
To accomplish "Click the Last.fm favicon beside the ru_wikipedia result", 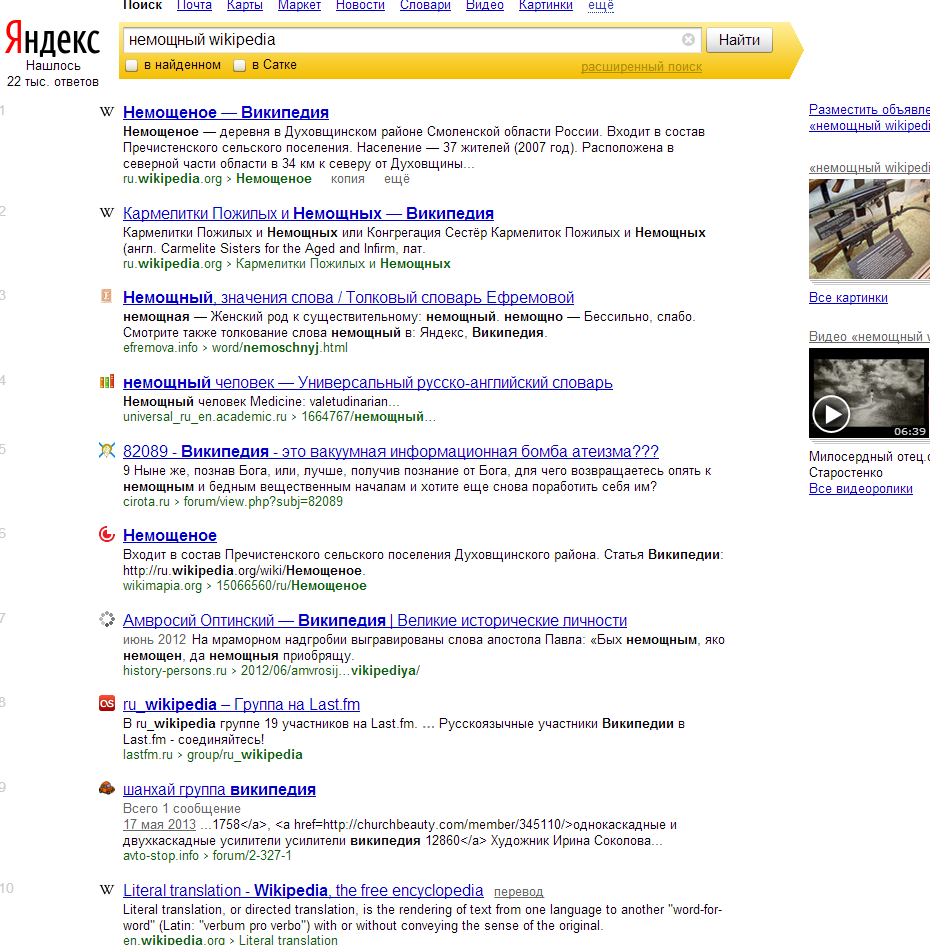I will 107,703.
